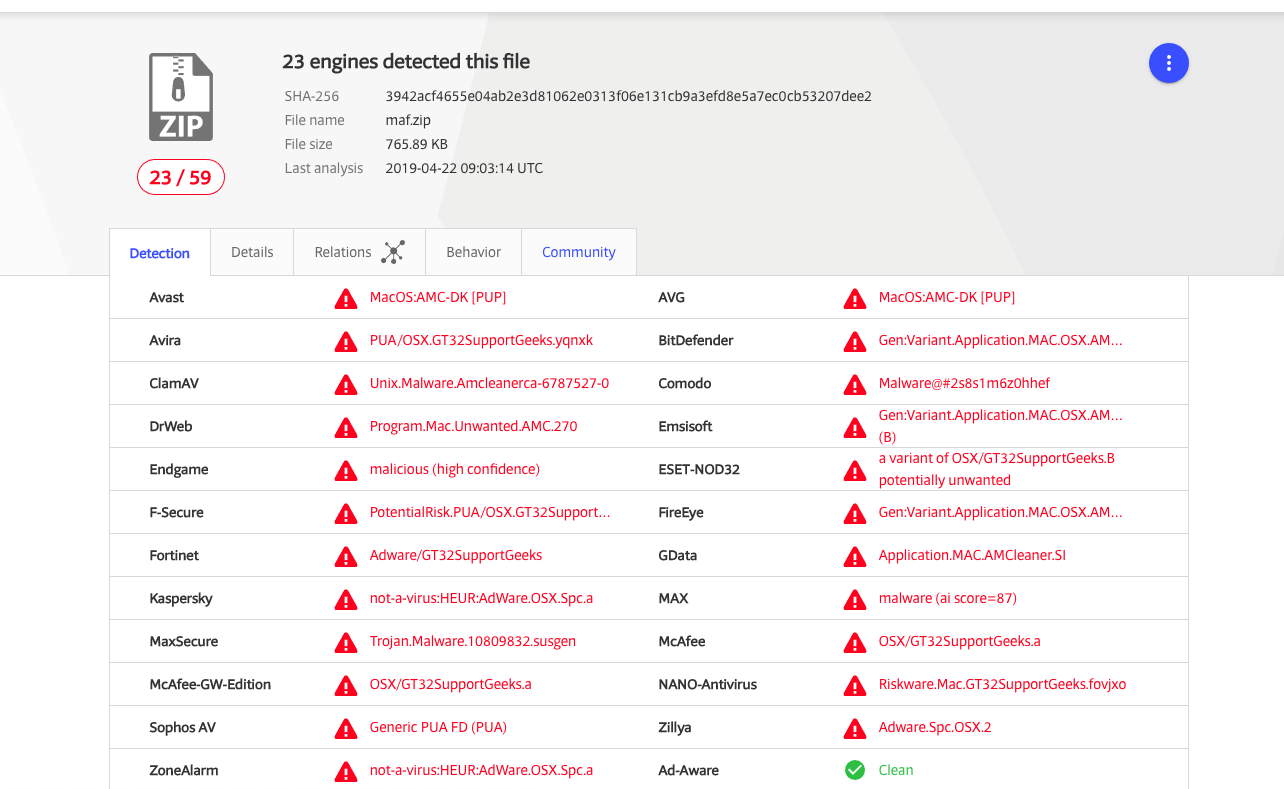The height and width of the screenshot is (789, 1284).
Task: Open the three-dot options menu button
Action: pos(1168,63)
